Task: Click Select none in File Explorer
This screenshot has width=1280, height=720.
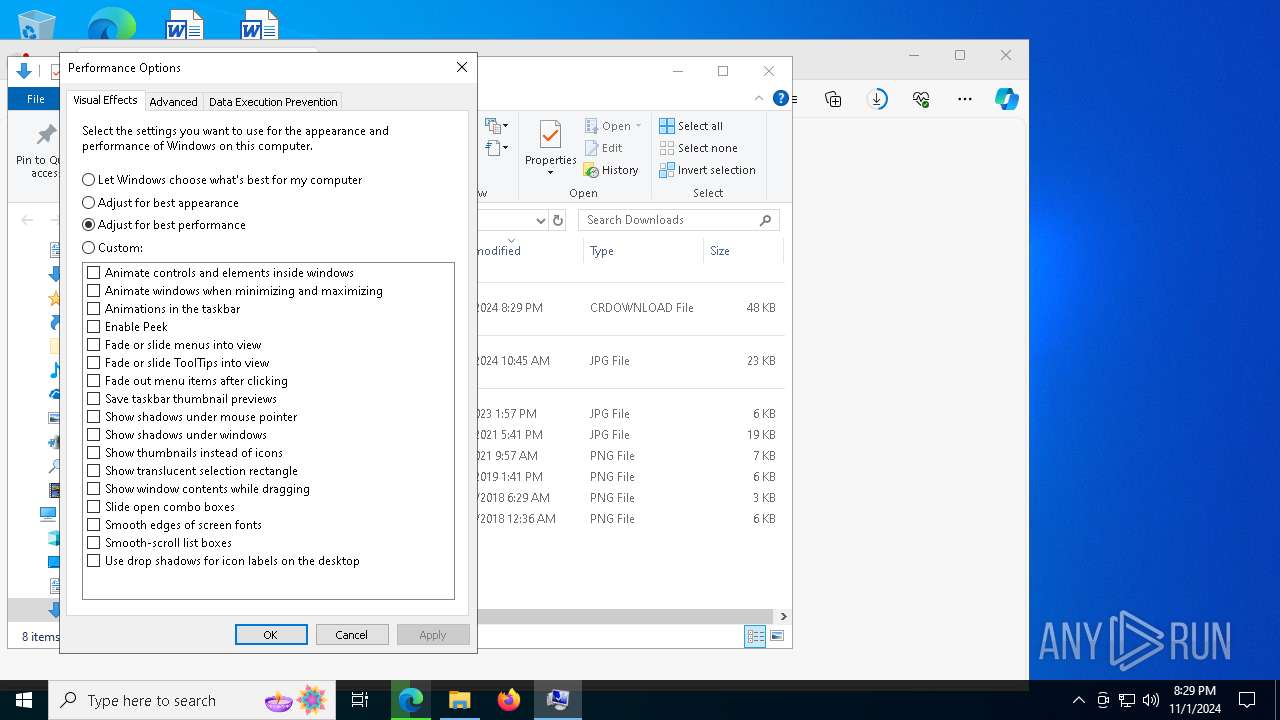Action: pos(698,148)
